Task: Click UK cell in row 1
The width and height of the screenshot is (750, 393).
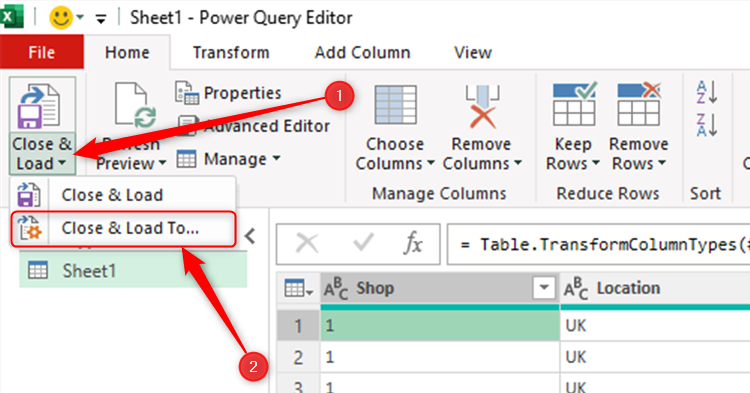Action: coord(655,326)
